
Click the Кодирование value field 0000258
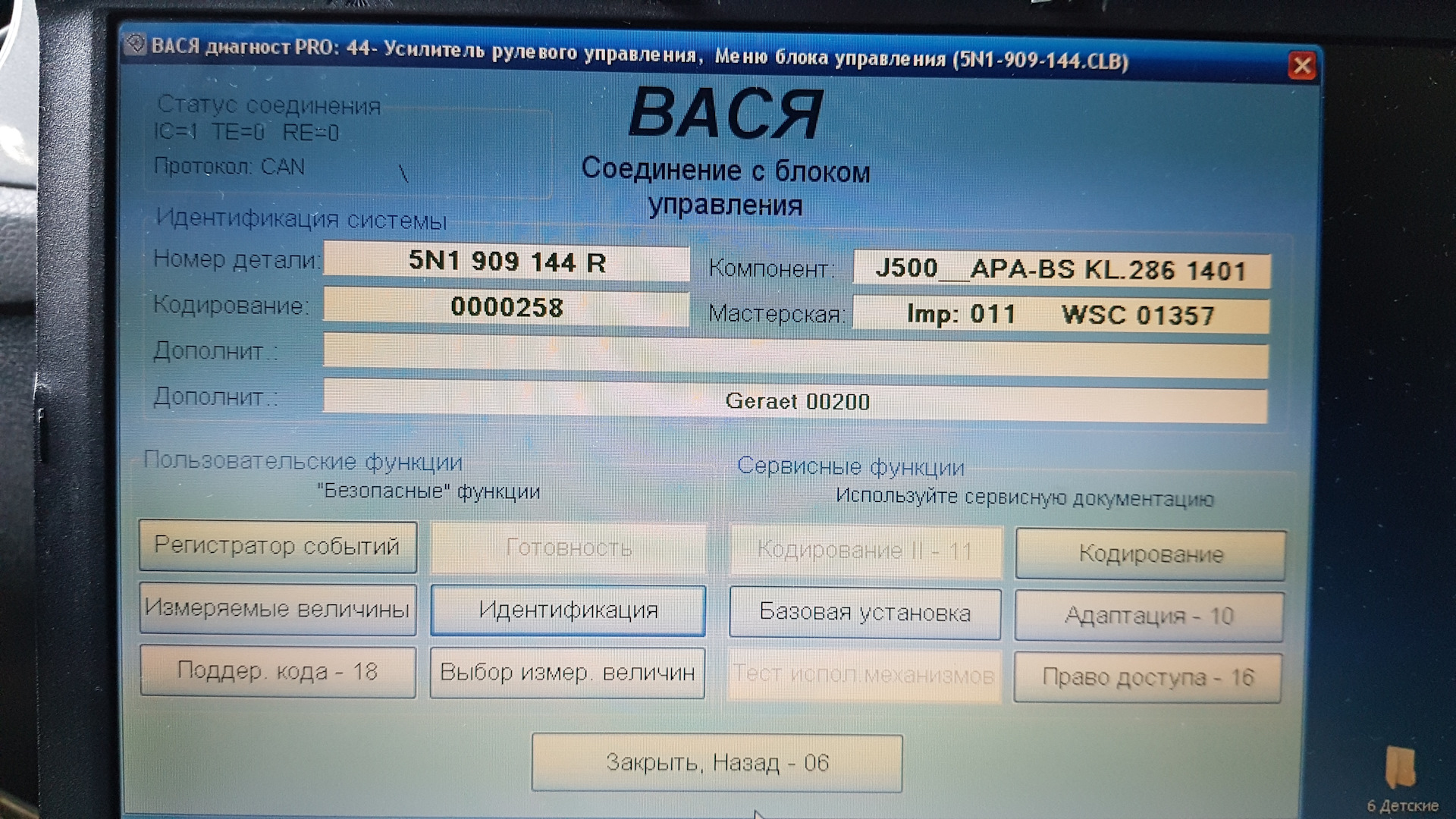[507, 307]
